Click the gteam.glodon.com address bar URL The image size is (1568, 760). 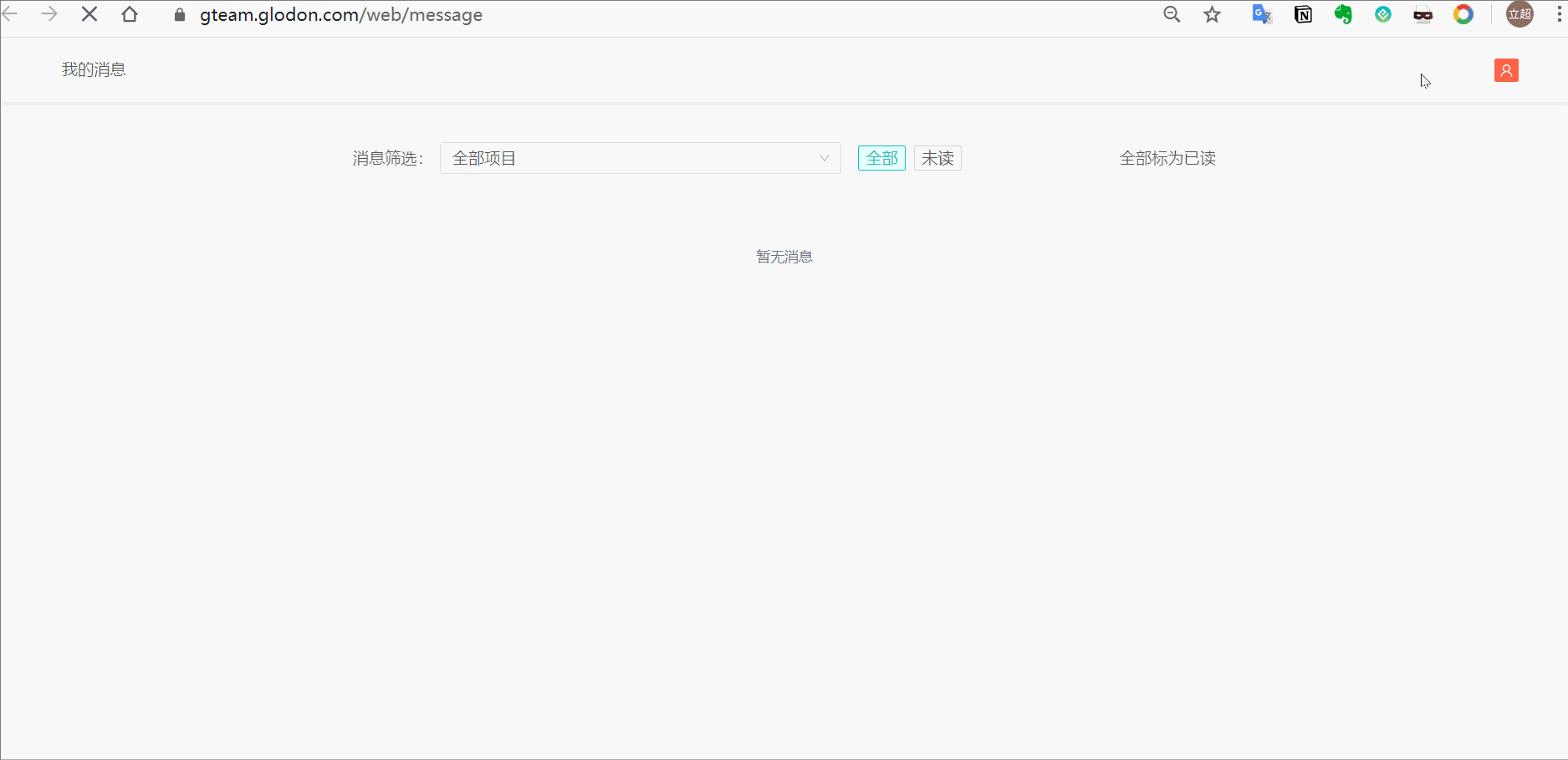click(x=341, y=15)
